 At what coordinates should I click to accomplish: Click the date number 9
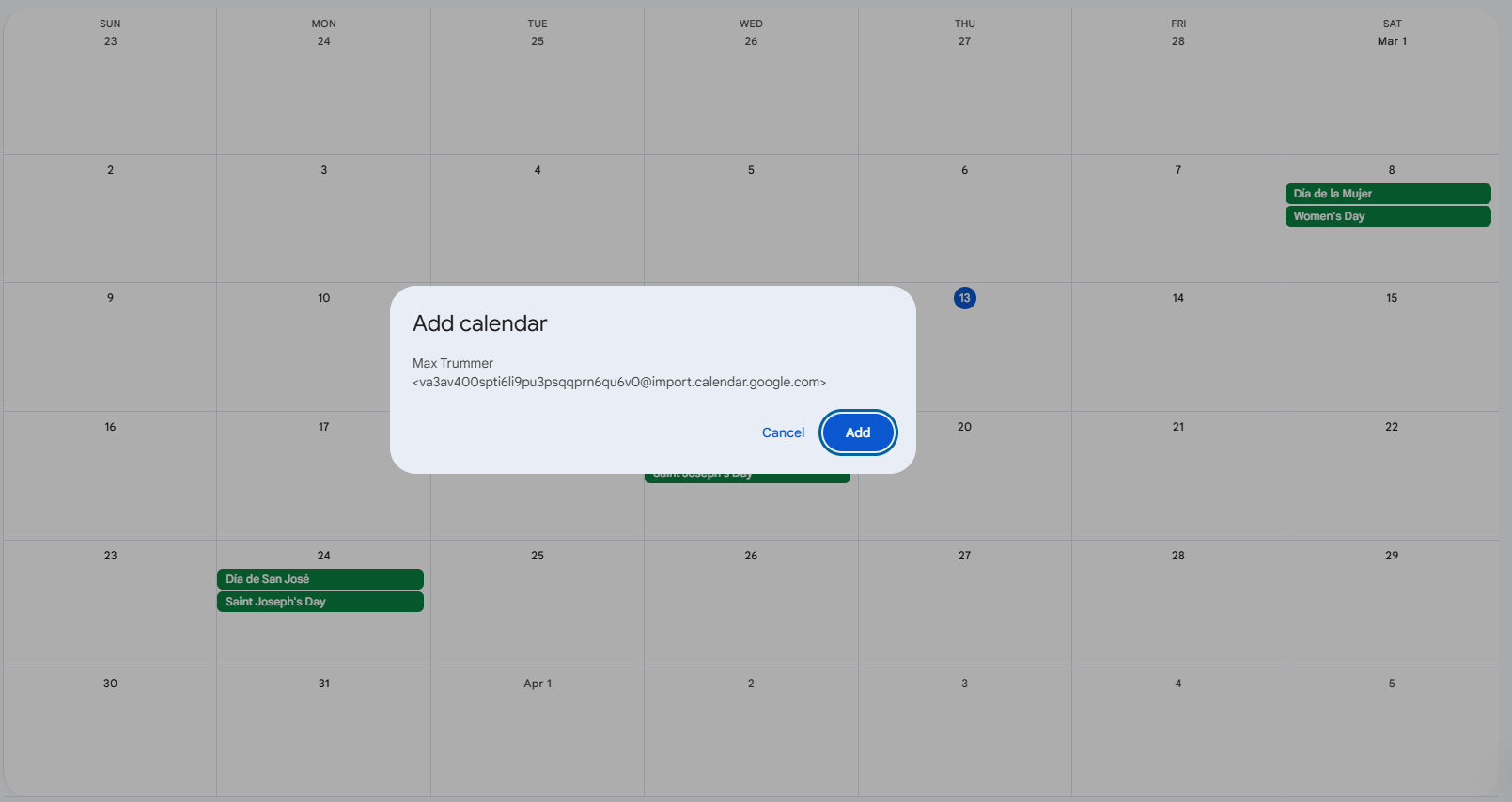coord(110,298)
